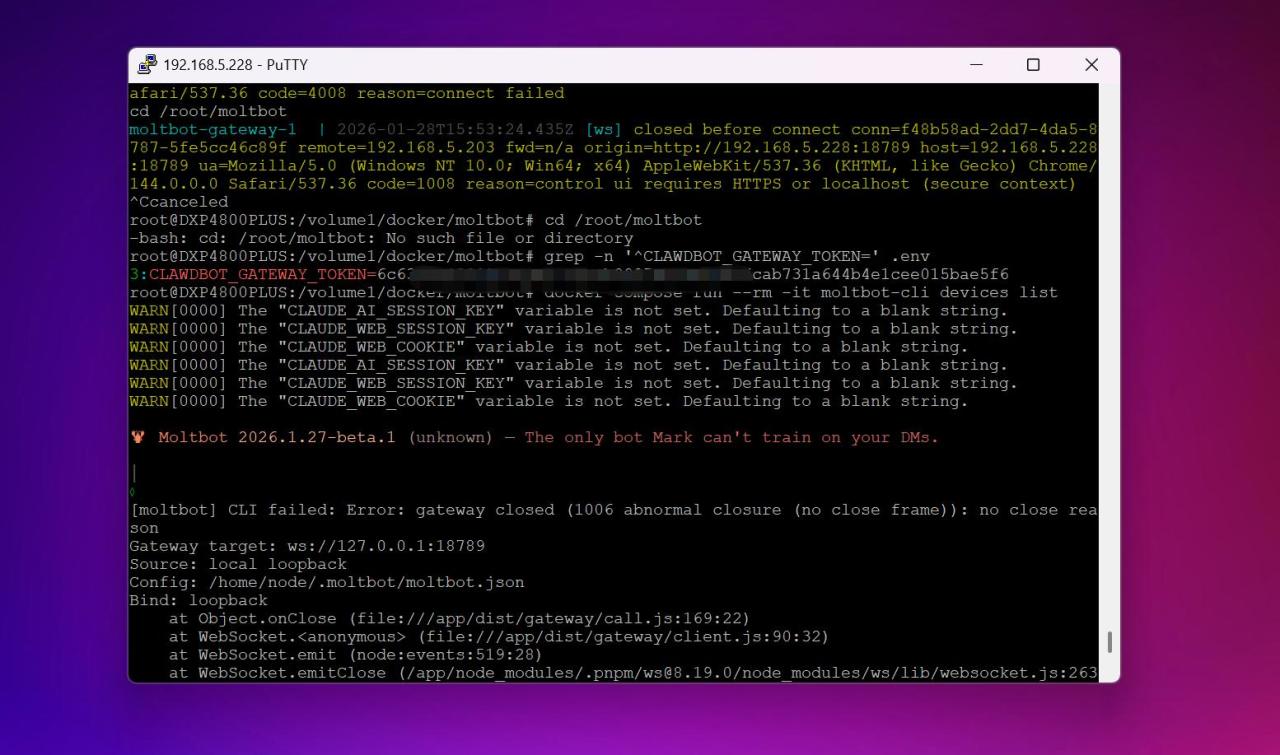Click the 'at WebSocket.emitClose' stack trace line

pyautogui.click(x=633, y=672)
